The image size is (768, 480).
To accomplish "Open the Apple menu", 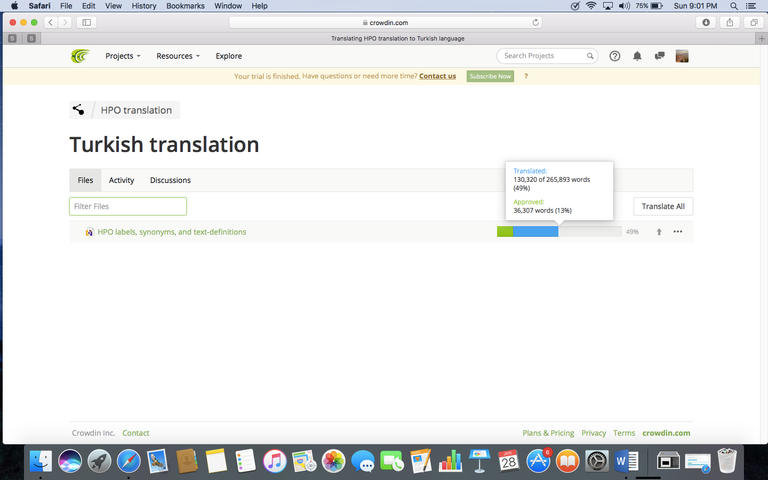I will [15, 6].
